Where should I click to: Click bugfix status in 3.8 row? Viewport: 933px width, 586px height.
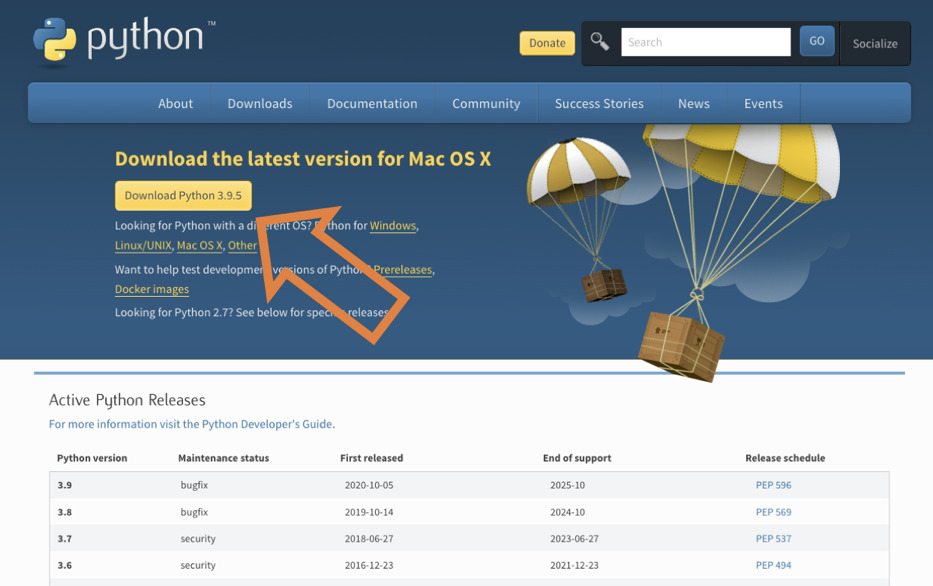[194, 512]
